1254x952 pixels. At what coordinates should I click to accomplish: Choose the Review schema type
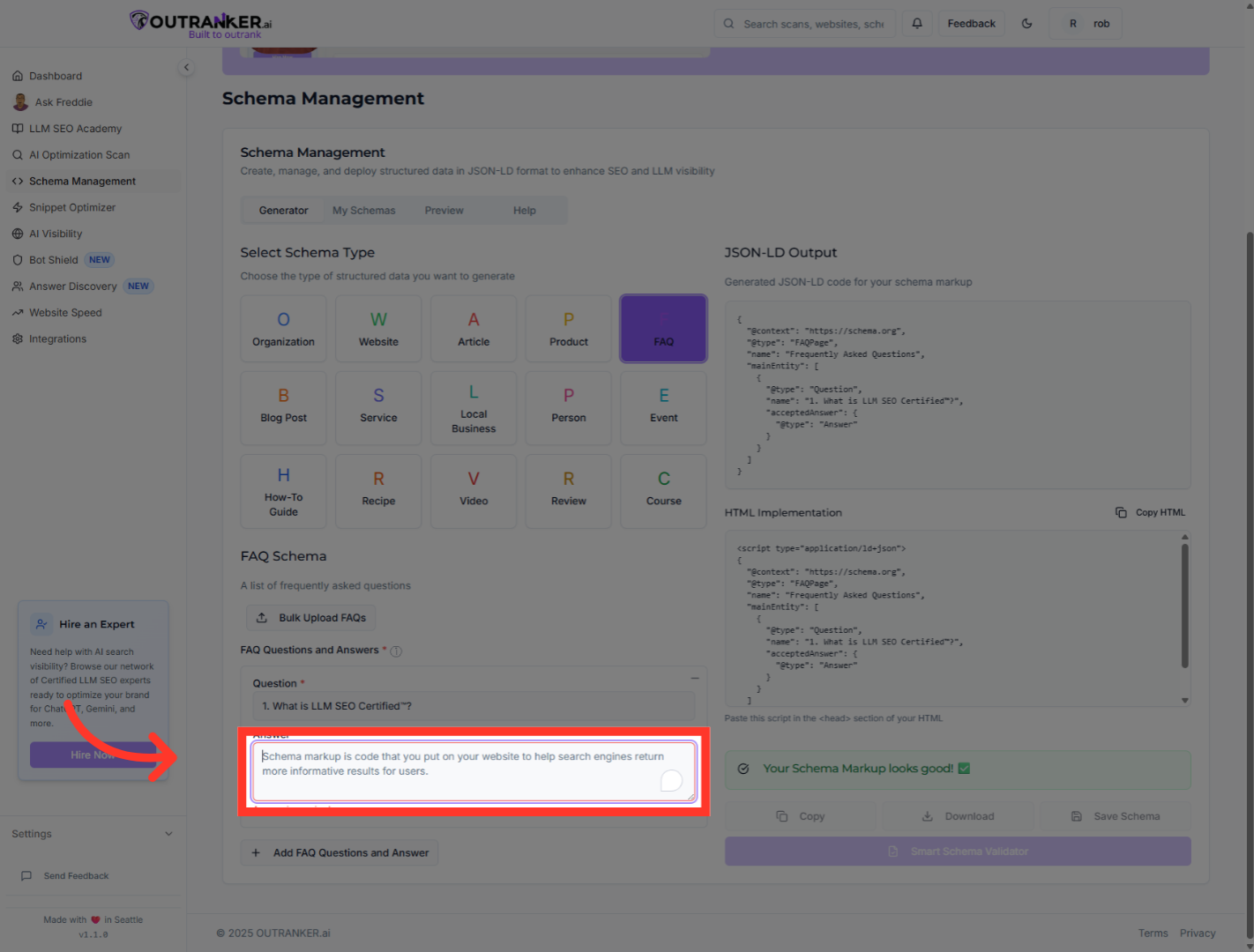569,492
